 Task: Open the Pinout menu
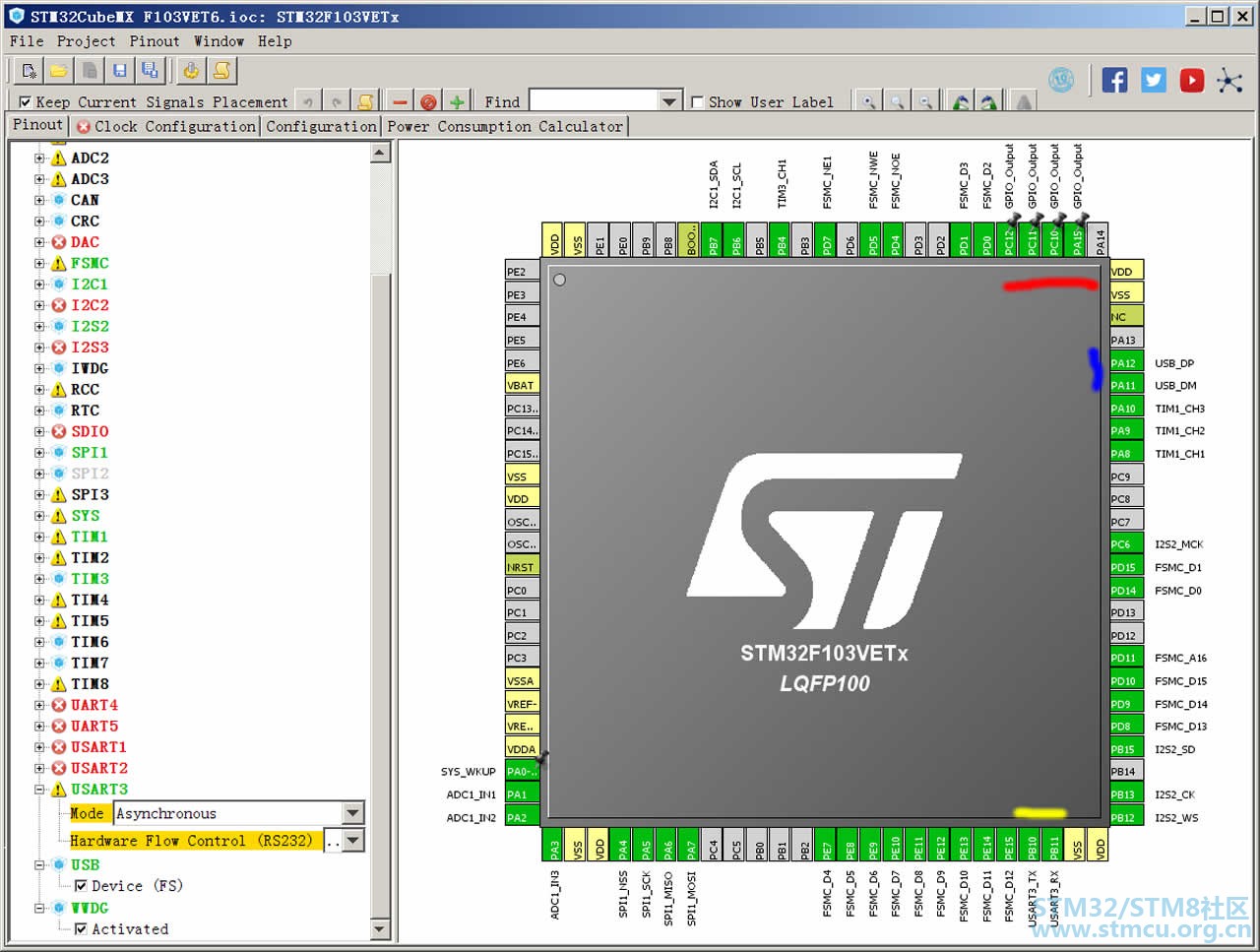[x=155, y=41]
